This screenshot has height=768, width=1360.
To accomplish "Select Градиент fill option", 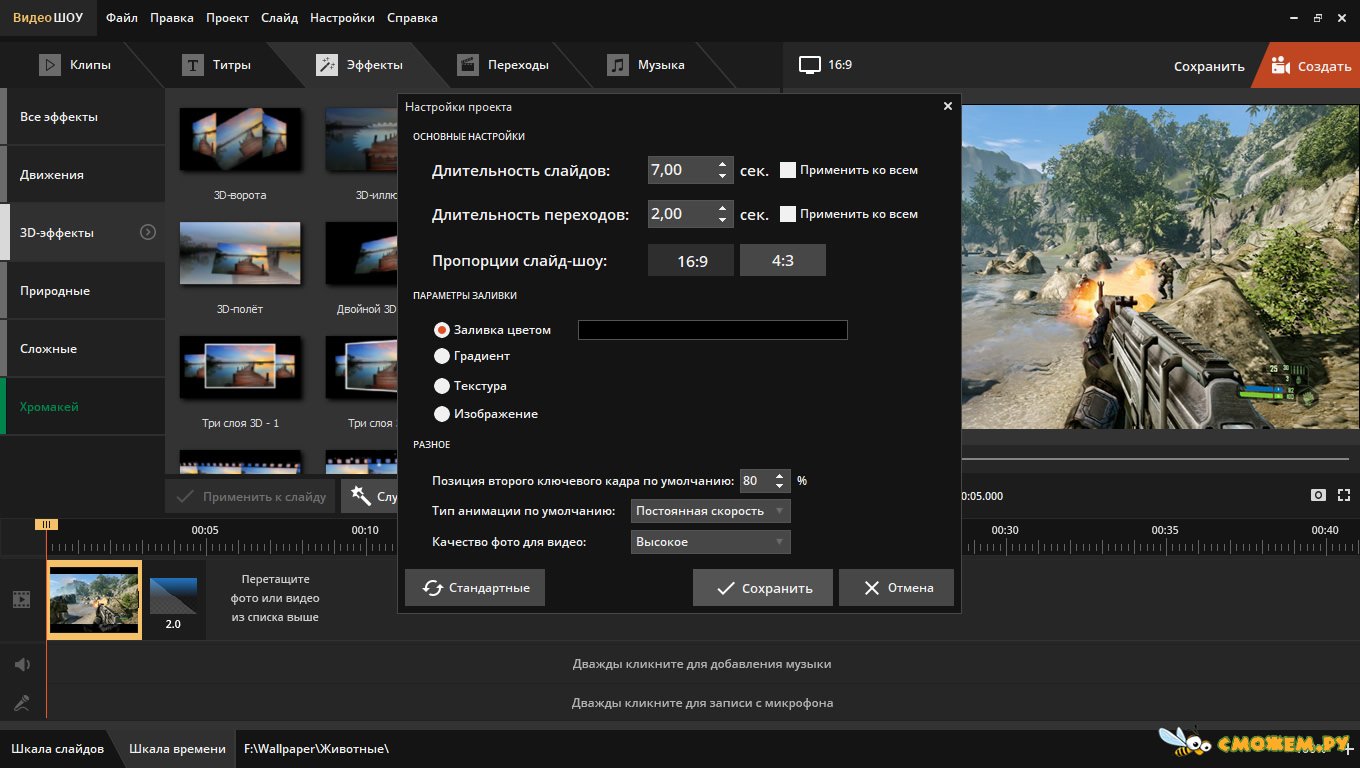I will (442, 356).
